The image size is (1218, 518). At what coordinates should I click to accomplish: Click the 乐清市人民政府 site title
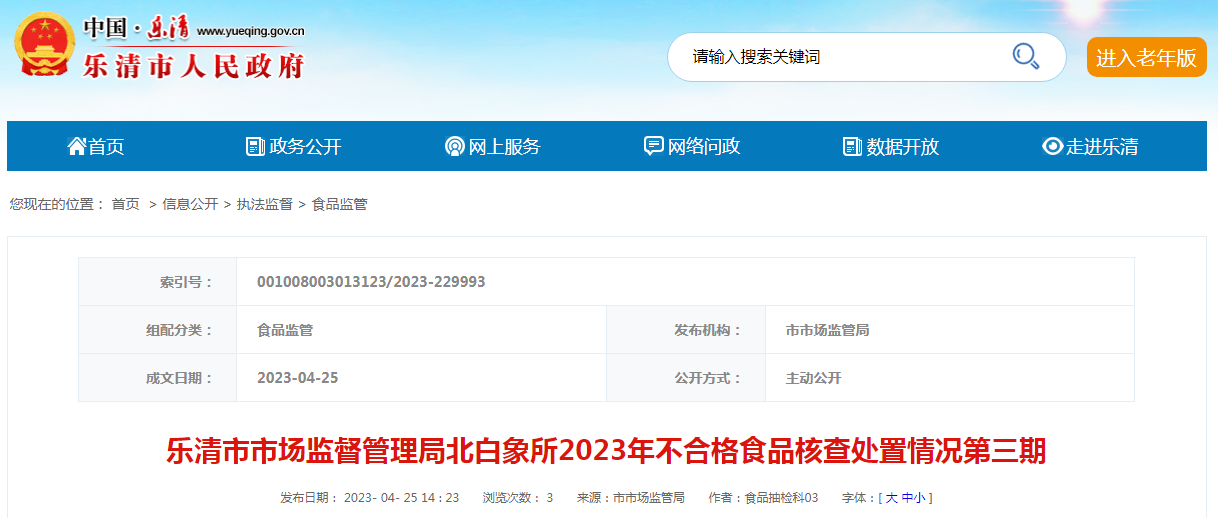coord(193,66)
